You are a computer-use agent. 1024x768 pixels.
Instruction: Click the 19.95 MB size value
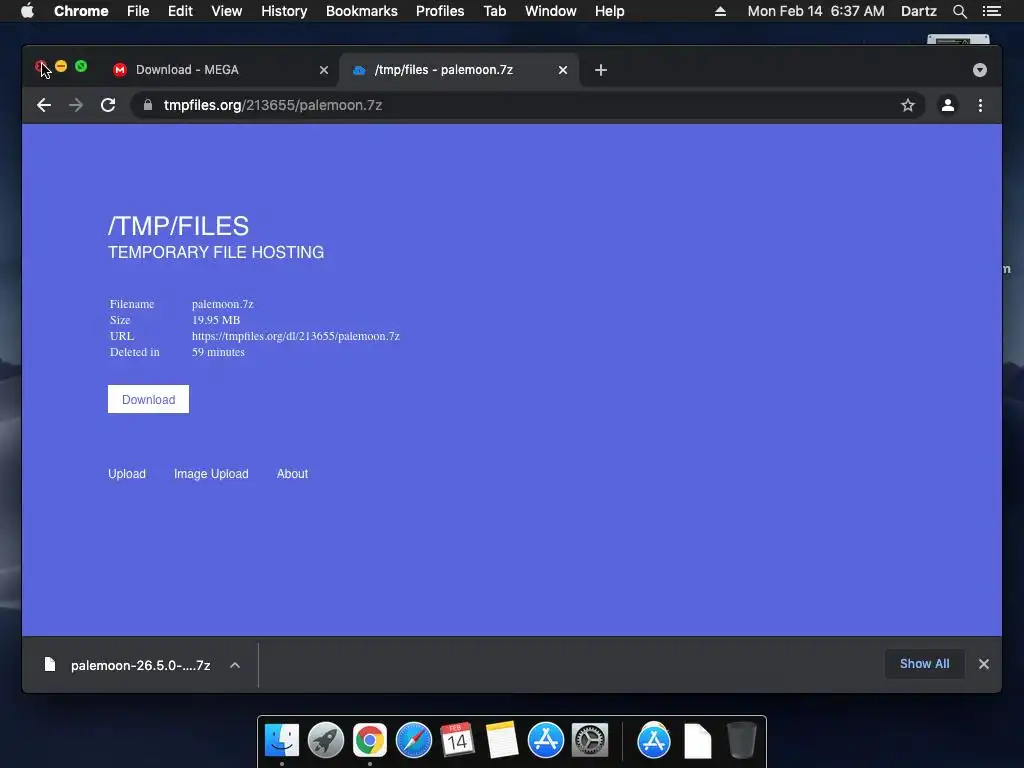click(x=216, y=320)
